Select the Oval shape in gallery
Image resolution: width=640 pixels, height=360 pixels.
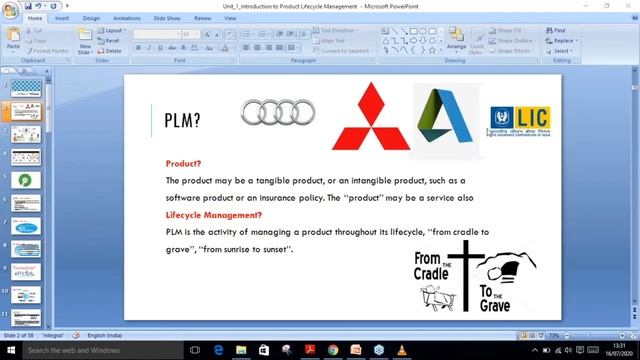click(x=423, y=31)
